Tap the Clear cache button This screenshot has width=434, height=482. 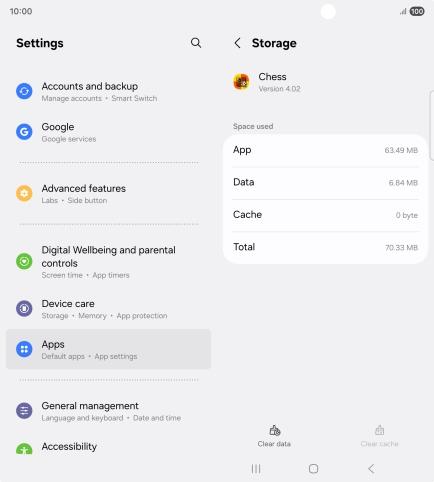pyautogui.click(x=379, y=436)
